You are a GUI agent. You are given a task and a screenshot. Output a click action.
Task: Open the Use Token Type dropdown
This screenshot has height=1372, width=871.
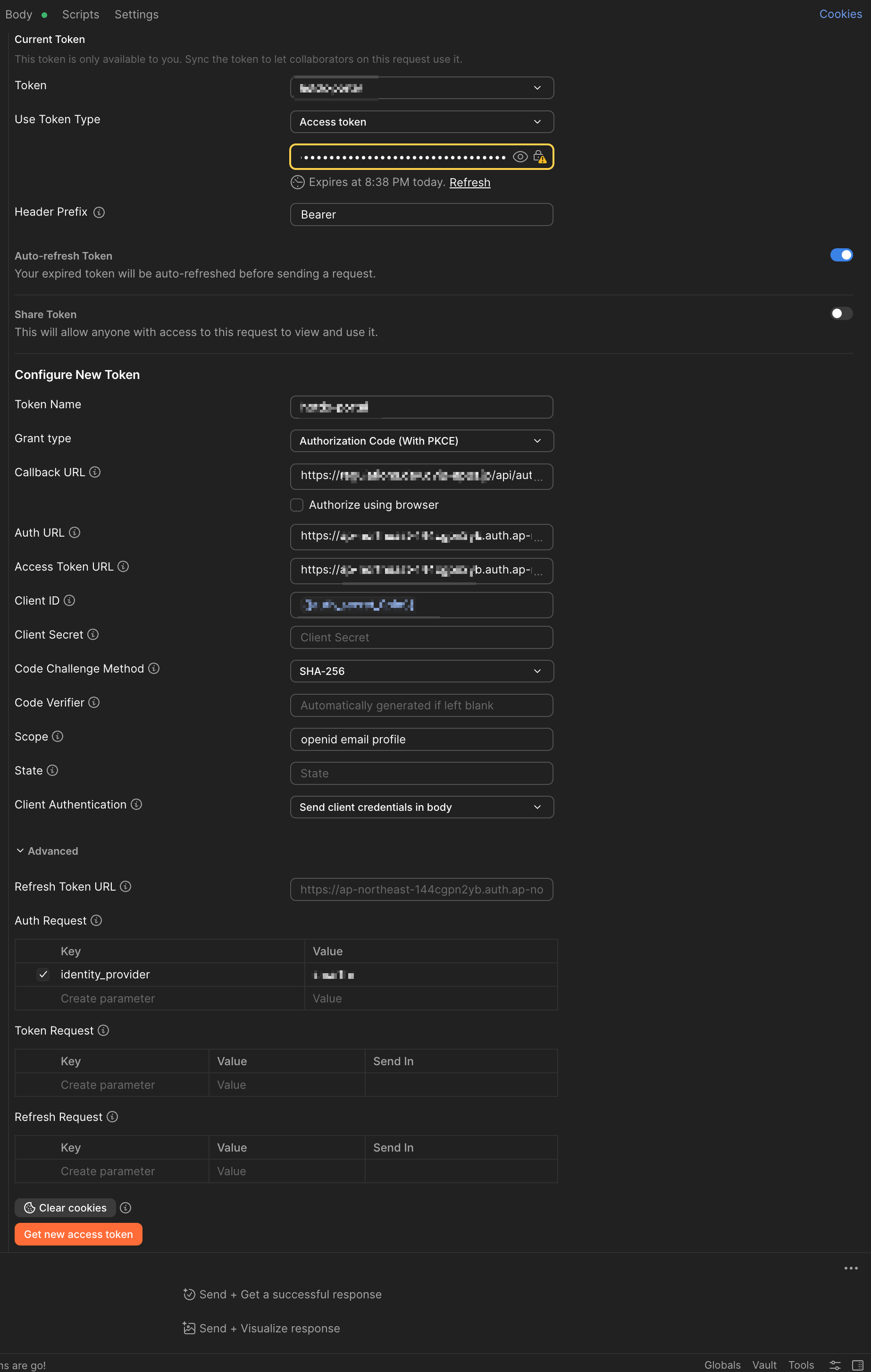[x=421, y=122]
